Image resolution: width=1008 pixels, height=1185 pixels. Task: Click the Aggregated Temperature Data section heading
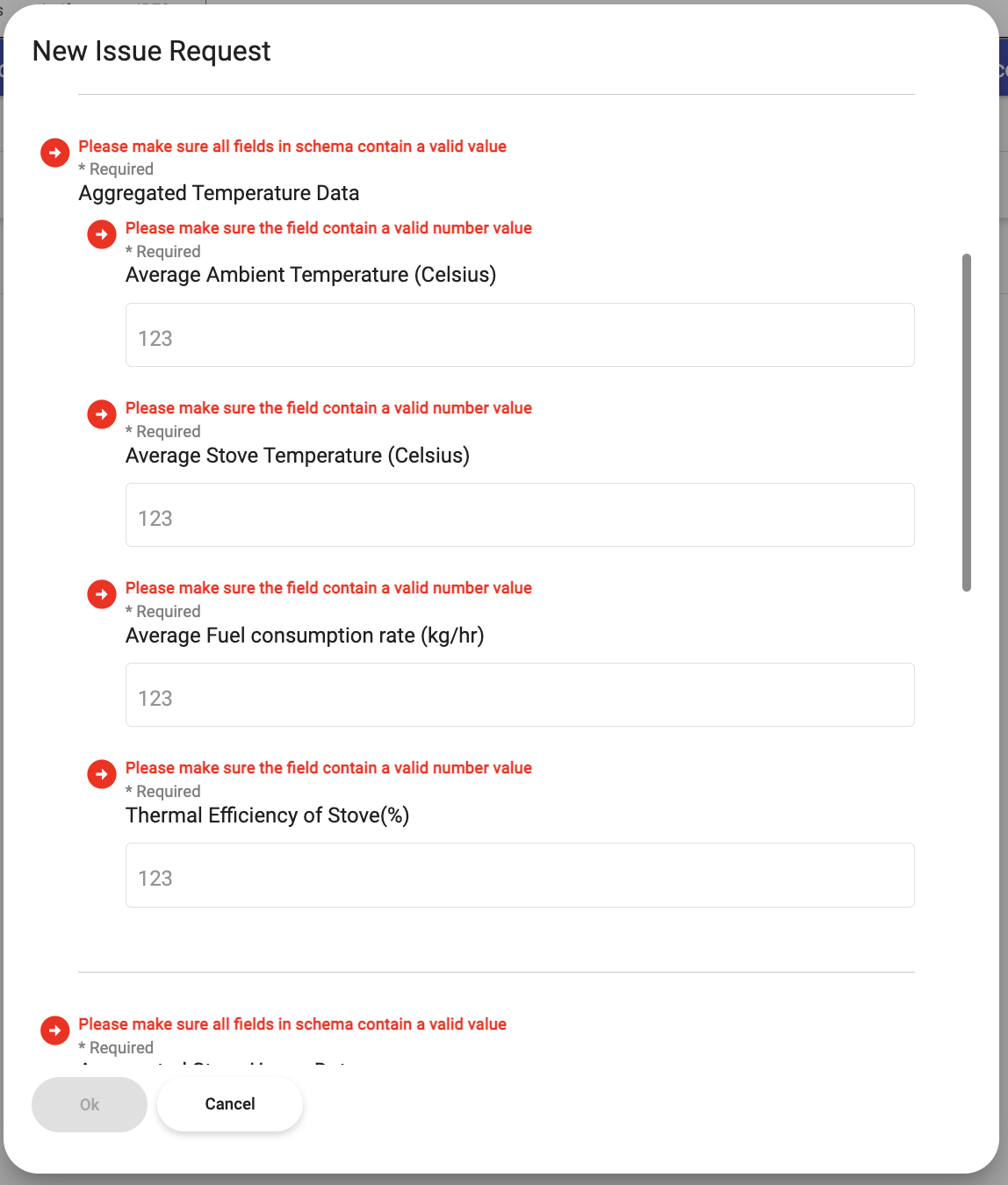pyautogui.click(x=219, y=193)
